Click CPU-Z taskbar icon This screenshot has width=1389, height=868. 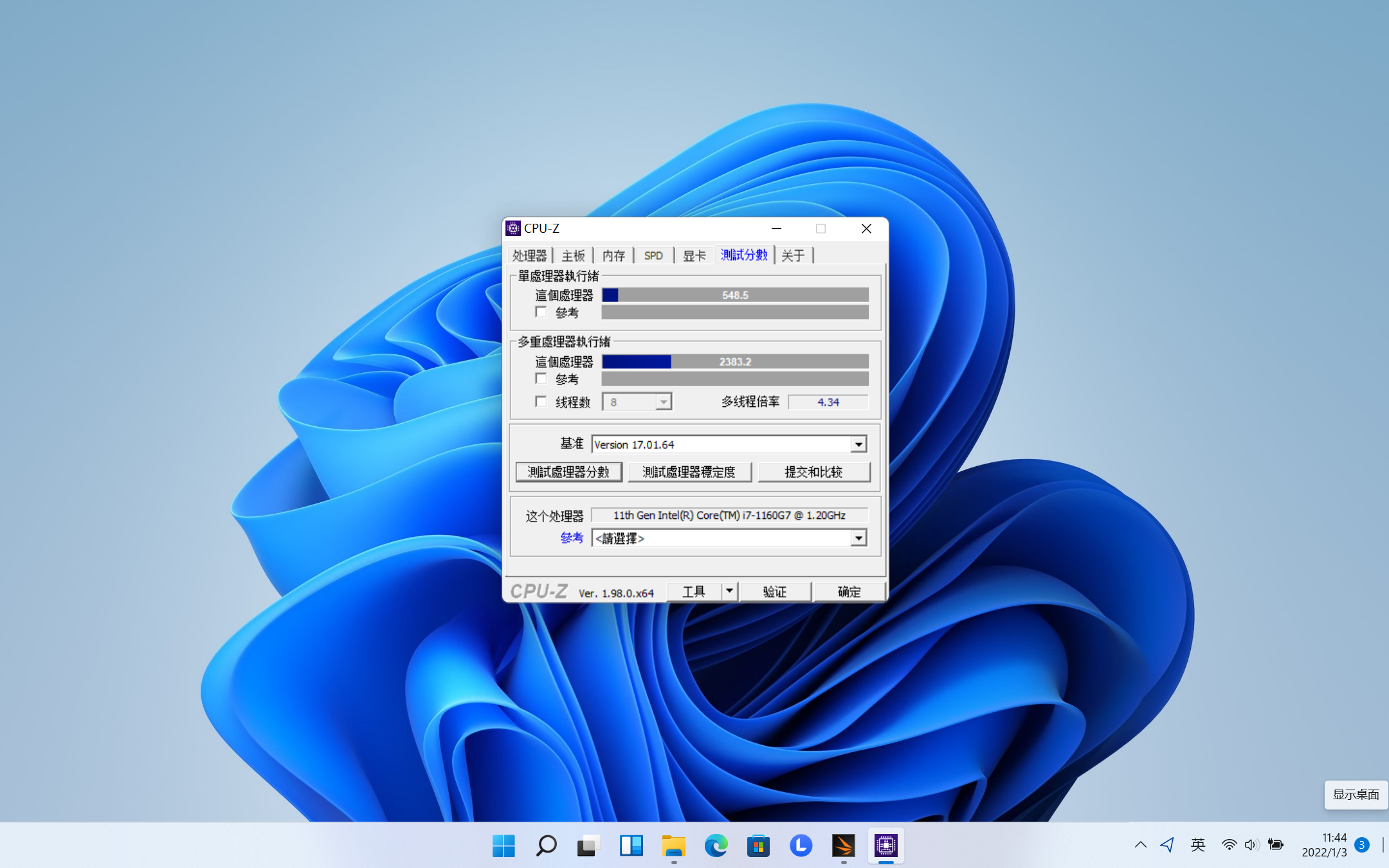pos(885,845)
